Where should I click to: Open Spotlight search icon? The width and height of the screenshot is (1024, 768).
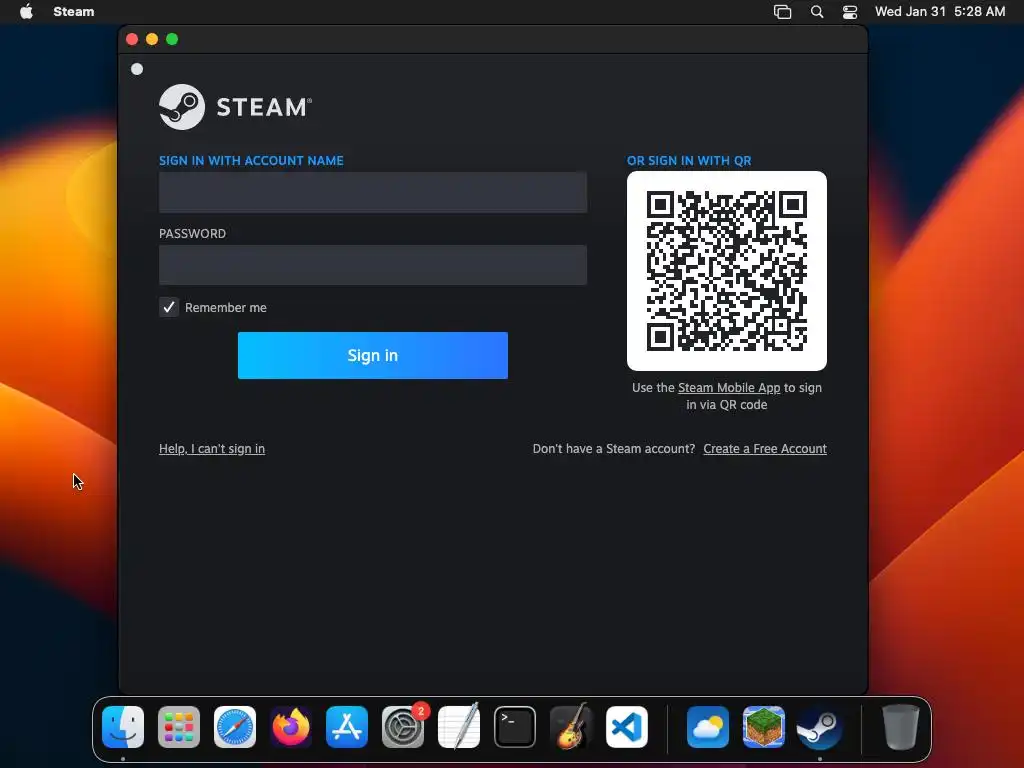point(816,12)
